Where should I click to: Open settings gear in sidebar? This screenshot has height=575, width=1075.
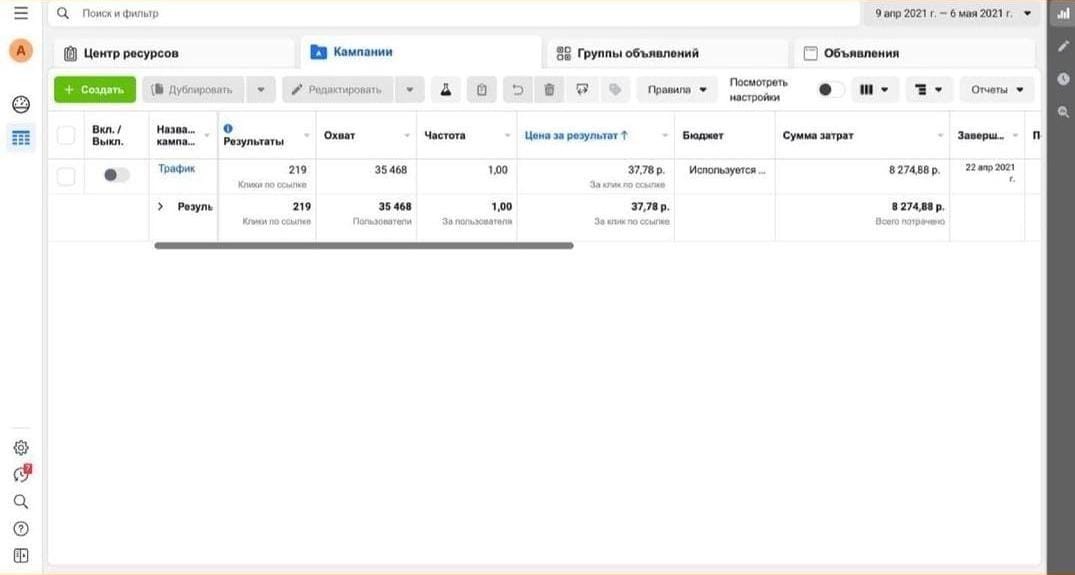[x=21, y=448]
